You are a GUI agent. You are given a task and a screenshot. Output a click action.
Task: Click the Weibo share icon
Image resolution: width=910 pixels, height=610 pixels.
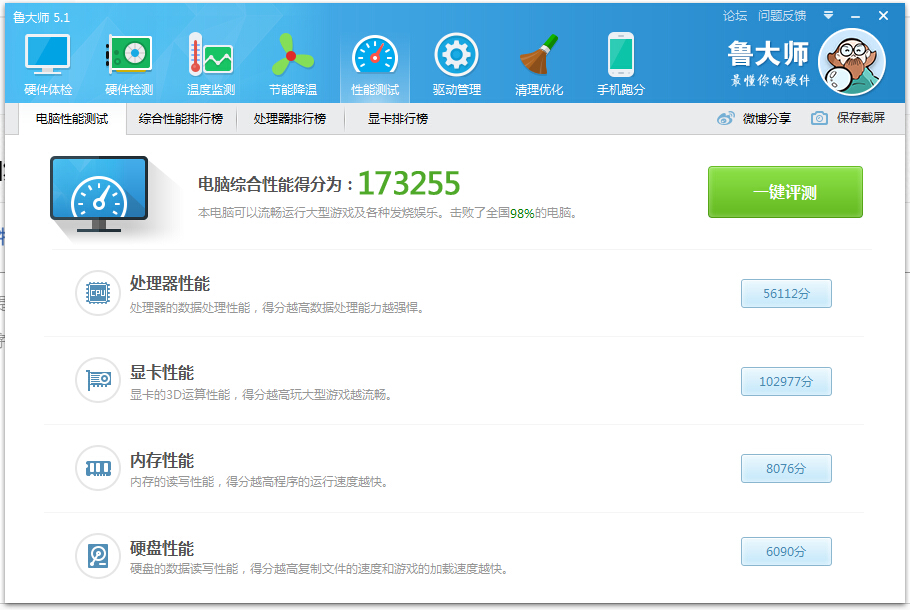pyautogui.click(x=725, y=118)
